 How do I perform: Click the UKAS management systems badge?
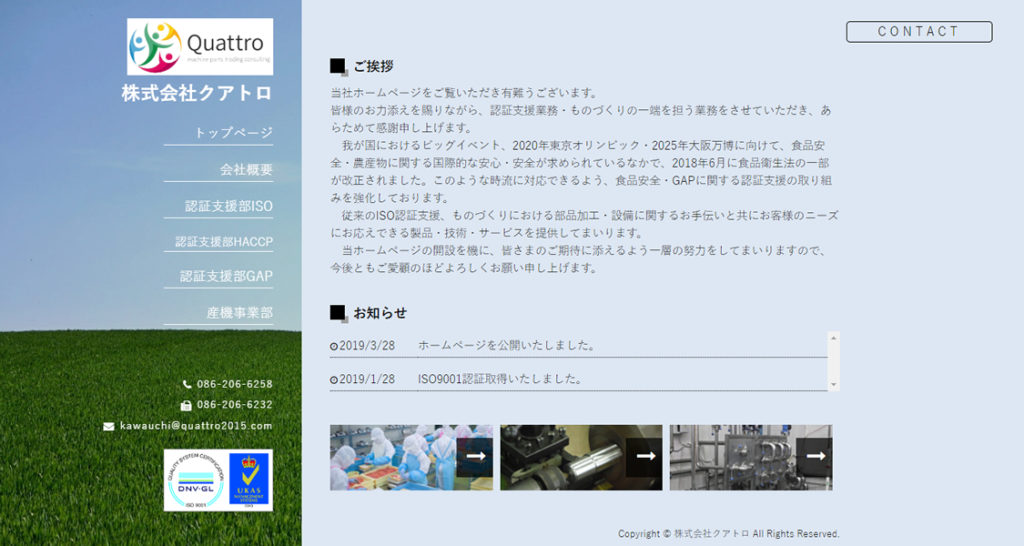[x=249, y=480]
